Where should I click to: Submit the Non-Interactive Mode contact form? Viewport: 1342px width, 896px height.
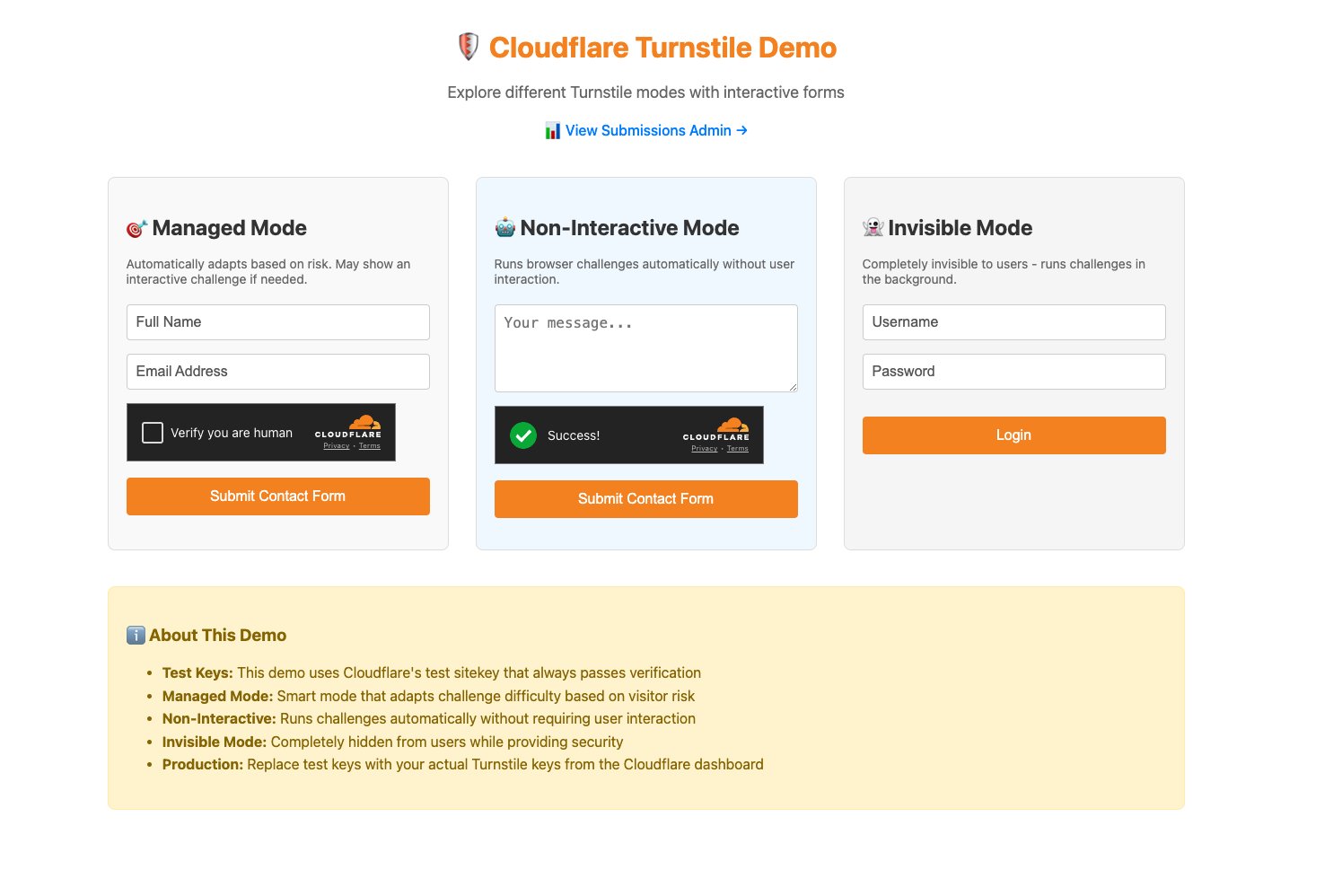646,499
